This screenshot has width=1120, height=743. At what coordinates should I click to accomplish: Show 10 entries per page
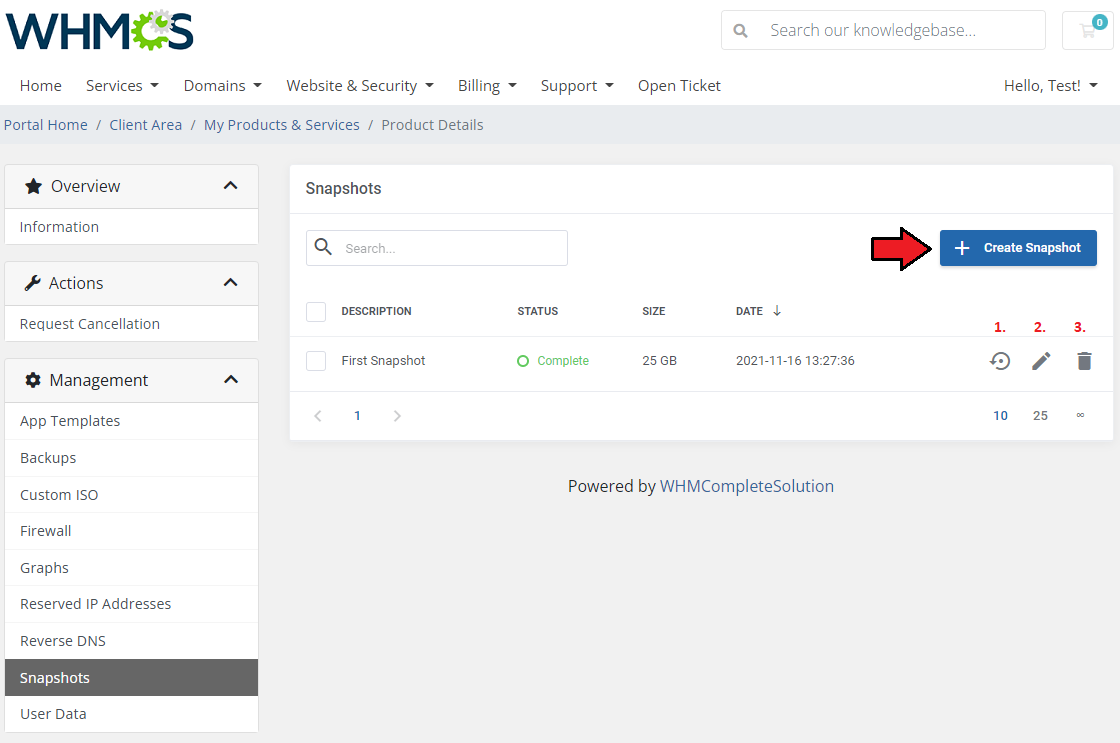pos(1000,416)
